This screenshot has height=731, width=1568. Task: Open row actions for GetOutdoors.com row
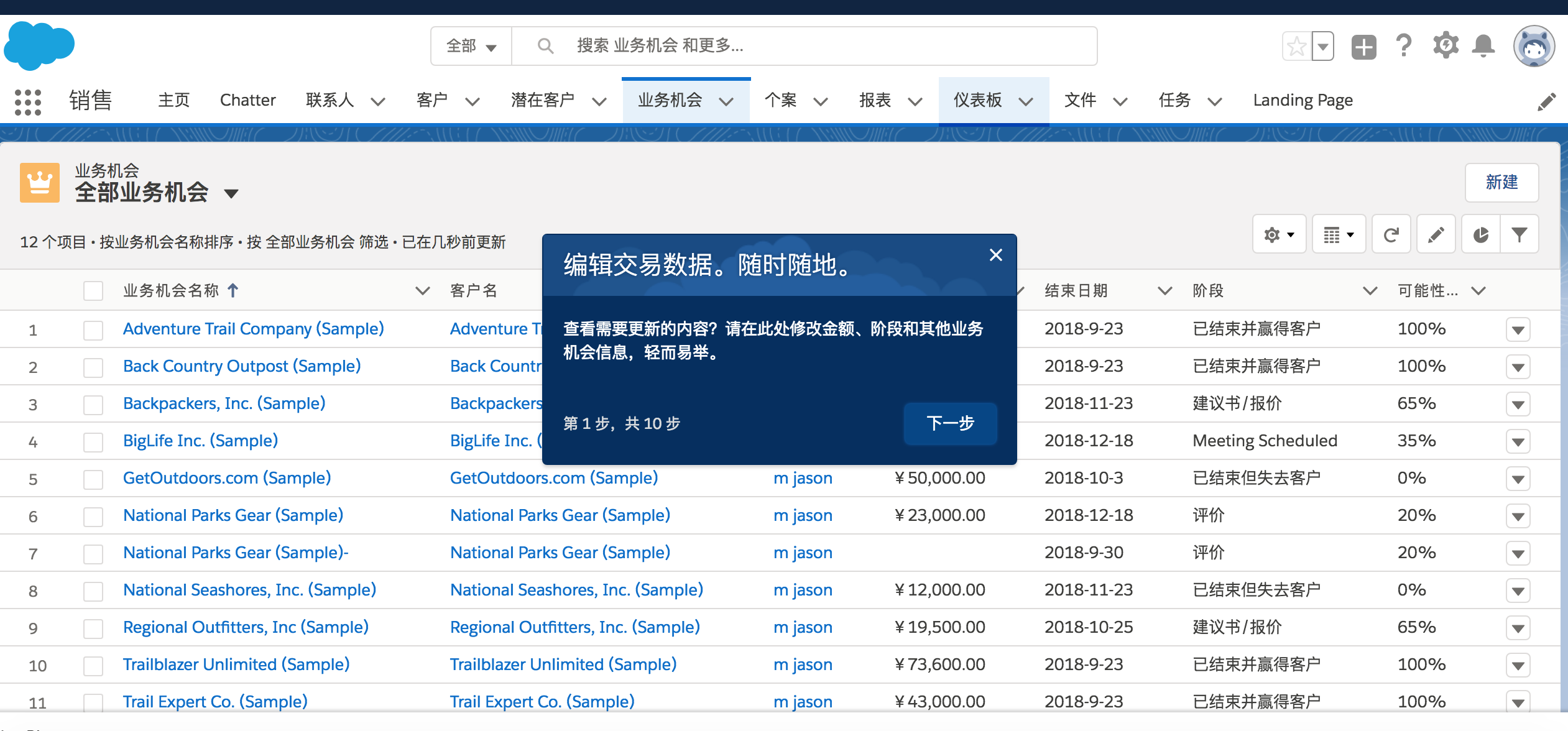point(1518,479)
